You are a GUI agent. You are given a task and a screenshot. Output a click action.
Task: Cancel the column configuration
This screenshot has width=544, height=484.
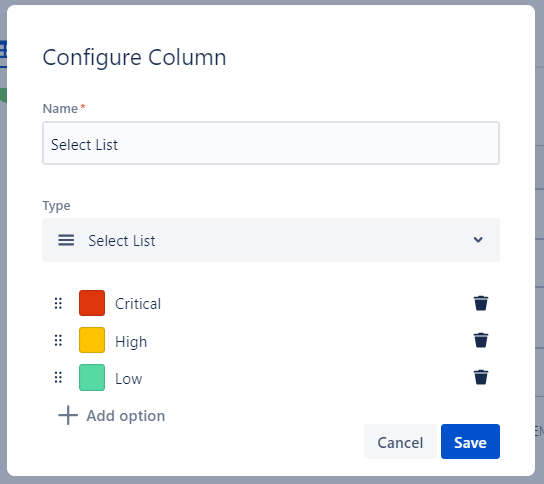[x=400, y=442]
